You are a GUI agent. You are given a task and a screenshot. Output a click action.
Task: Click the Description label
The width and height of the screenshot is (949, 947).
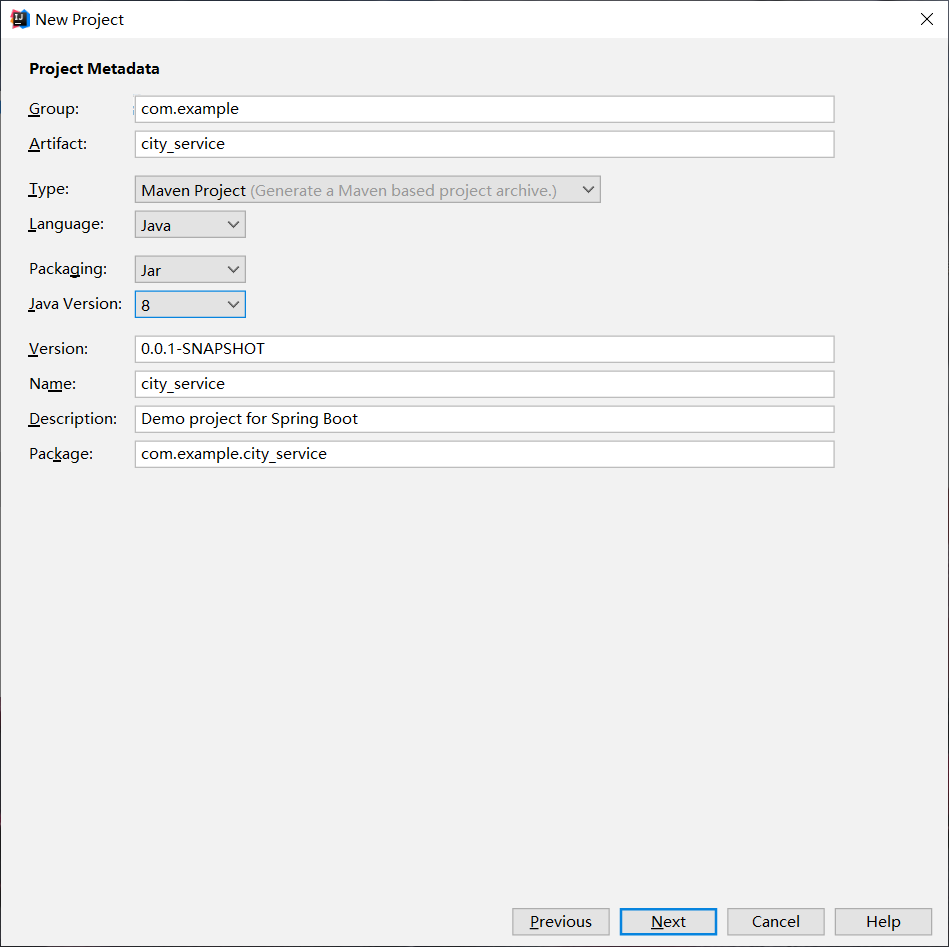73,419
